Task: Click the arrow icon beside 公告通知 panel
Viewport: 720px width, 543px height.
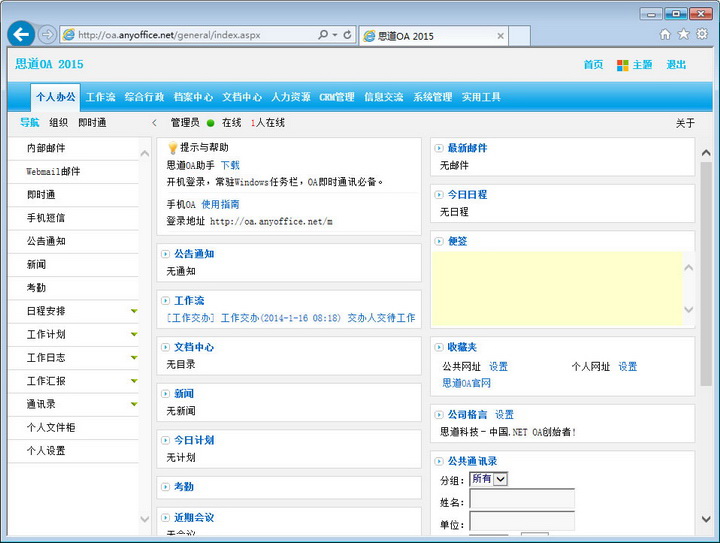Action: tap(166, 254)
